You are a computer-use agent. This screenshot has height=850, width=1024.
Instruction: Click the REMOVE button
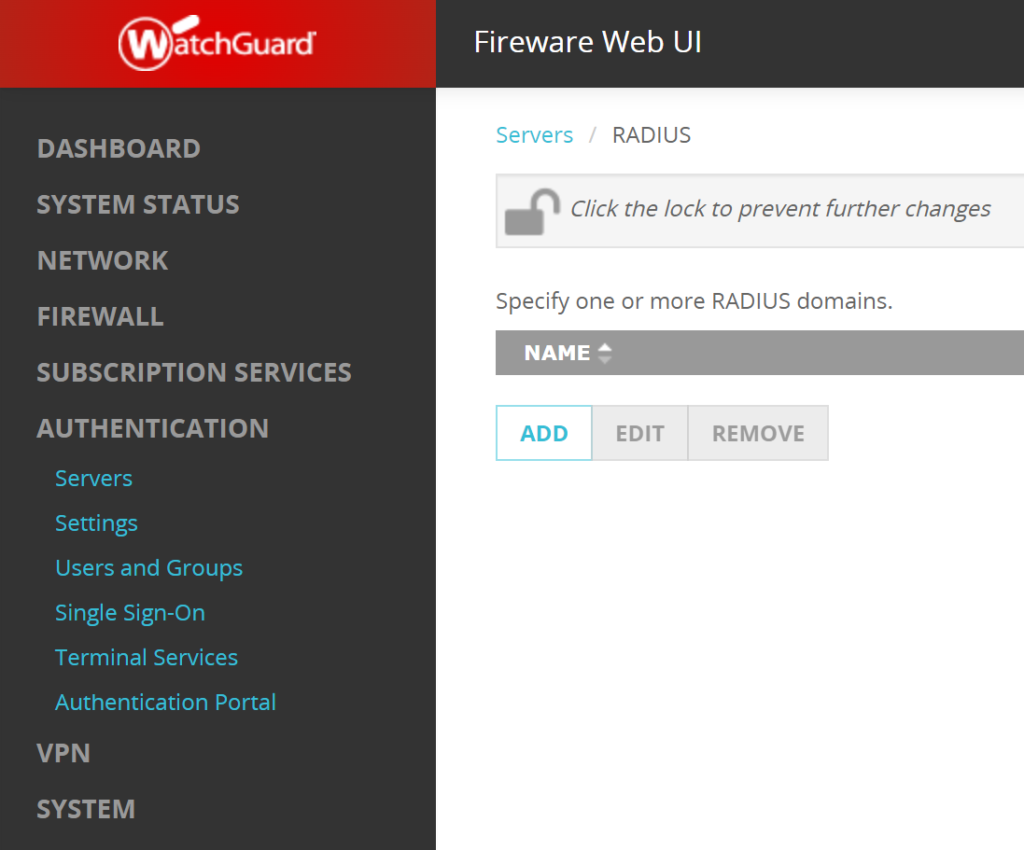point(757,433)
